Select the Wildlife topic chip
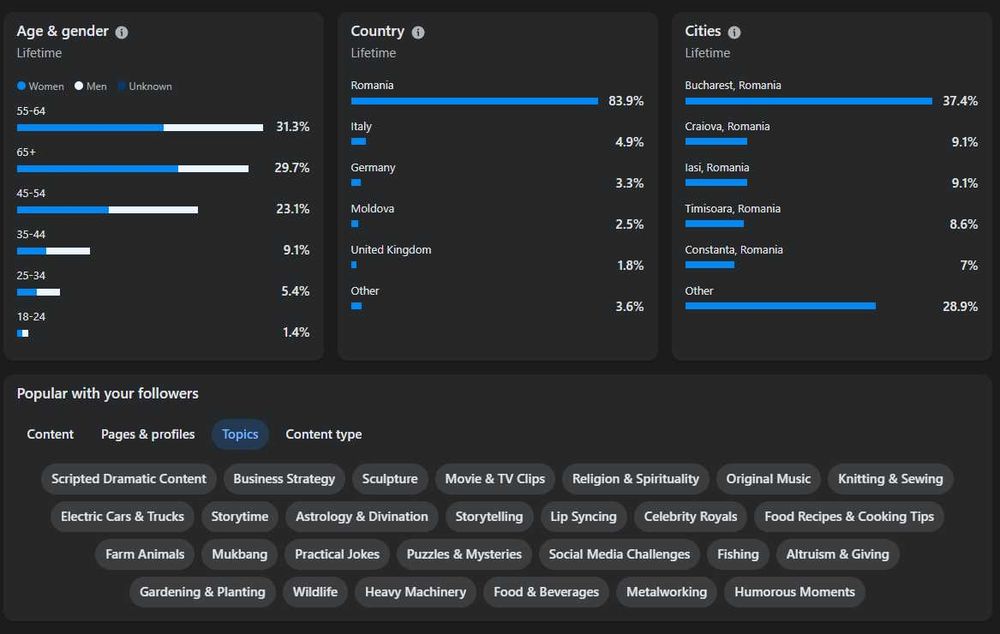1000x634 pixels. [315, 592]
